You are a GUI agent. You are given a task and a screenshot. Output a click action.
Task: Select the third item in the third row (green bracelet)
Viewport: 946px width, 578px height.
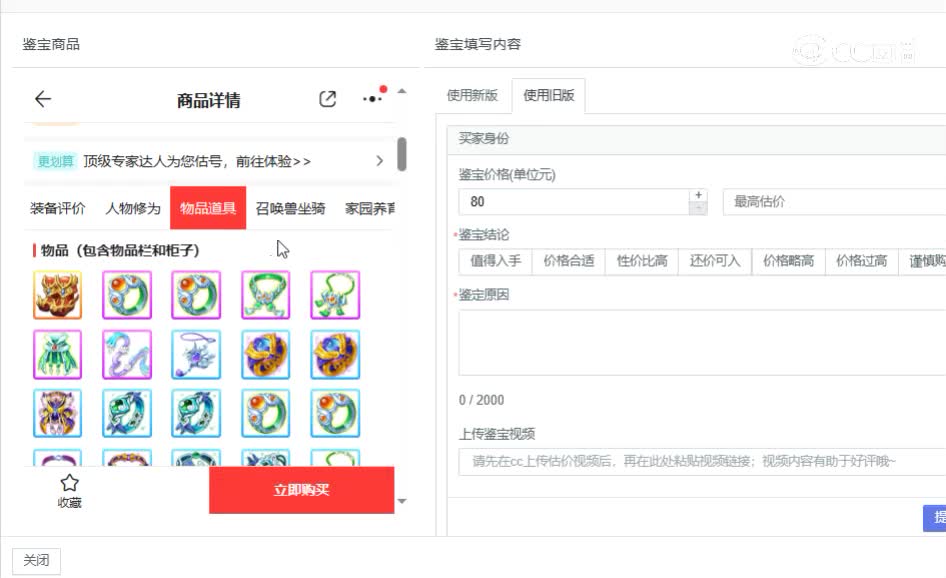pos(196,413)
